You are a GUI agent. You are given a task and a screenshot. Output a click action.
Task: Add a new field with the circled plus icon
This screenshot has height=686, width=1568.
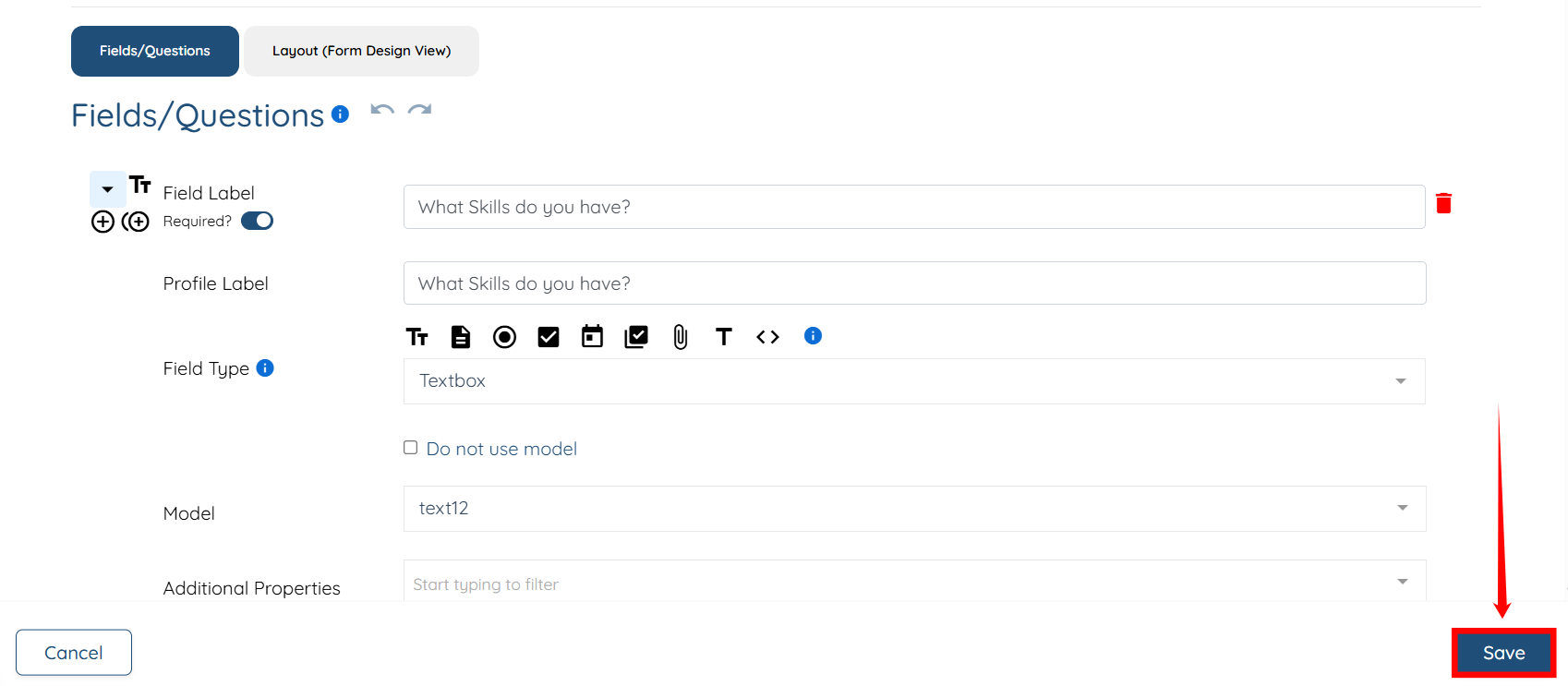103,222
